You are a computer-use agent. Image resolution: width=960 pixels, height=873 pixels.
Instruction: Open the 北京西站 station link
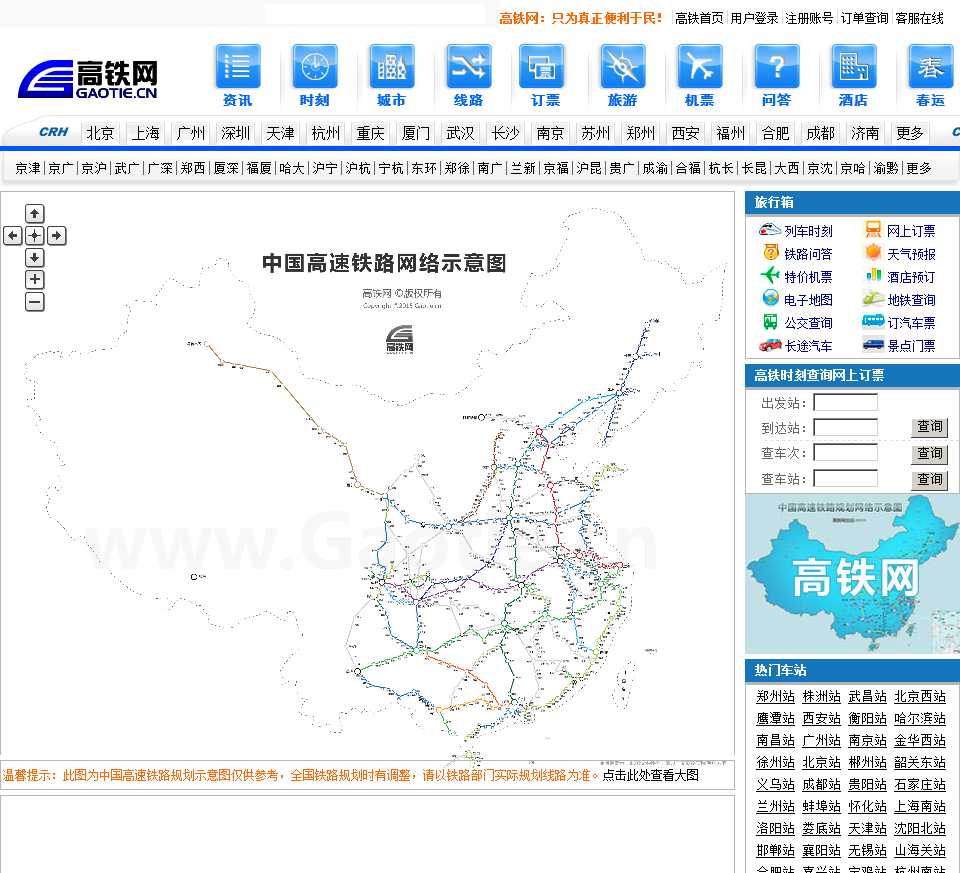[x=920, y=696]
